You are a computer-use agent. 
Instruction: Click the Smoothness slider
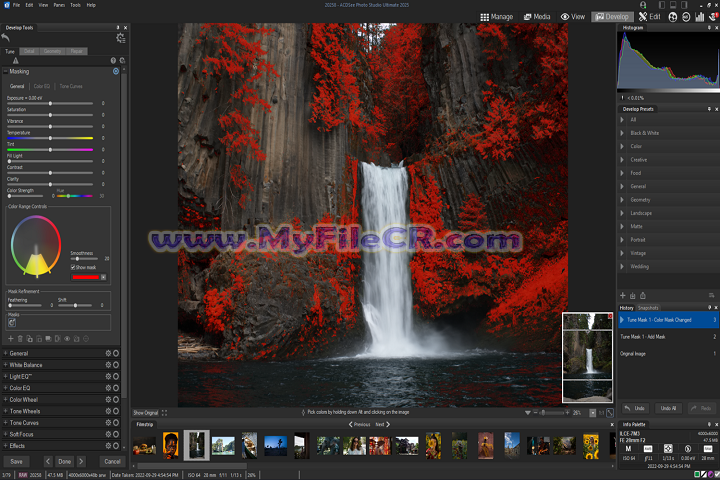[84, 259]
